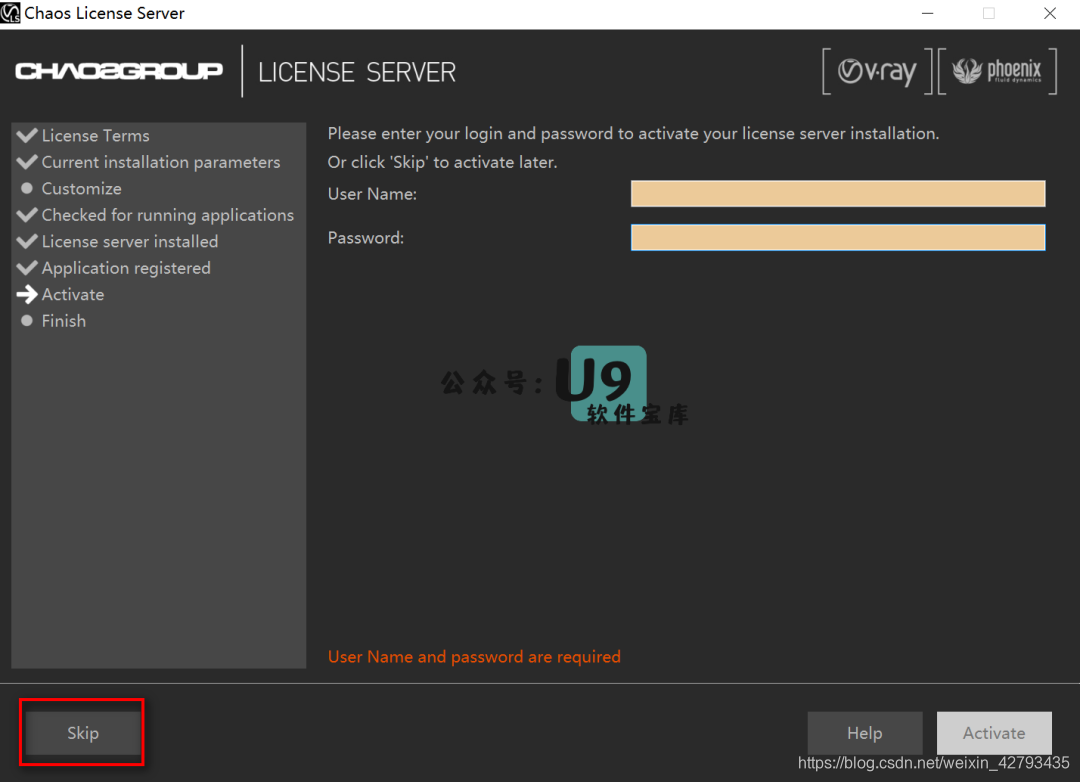The image size is (1080, 782).
Task: Click the bullet icon beside Customize
Action: [x=27, y=187]
